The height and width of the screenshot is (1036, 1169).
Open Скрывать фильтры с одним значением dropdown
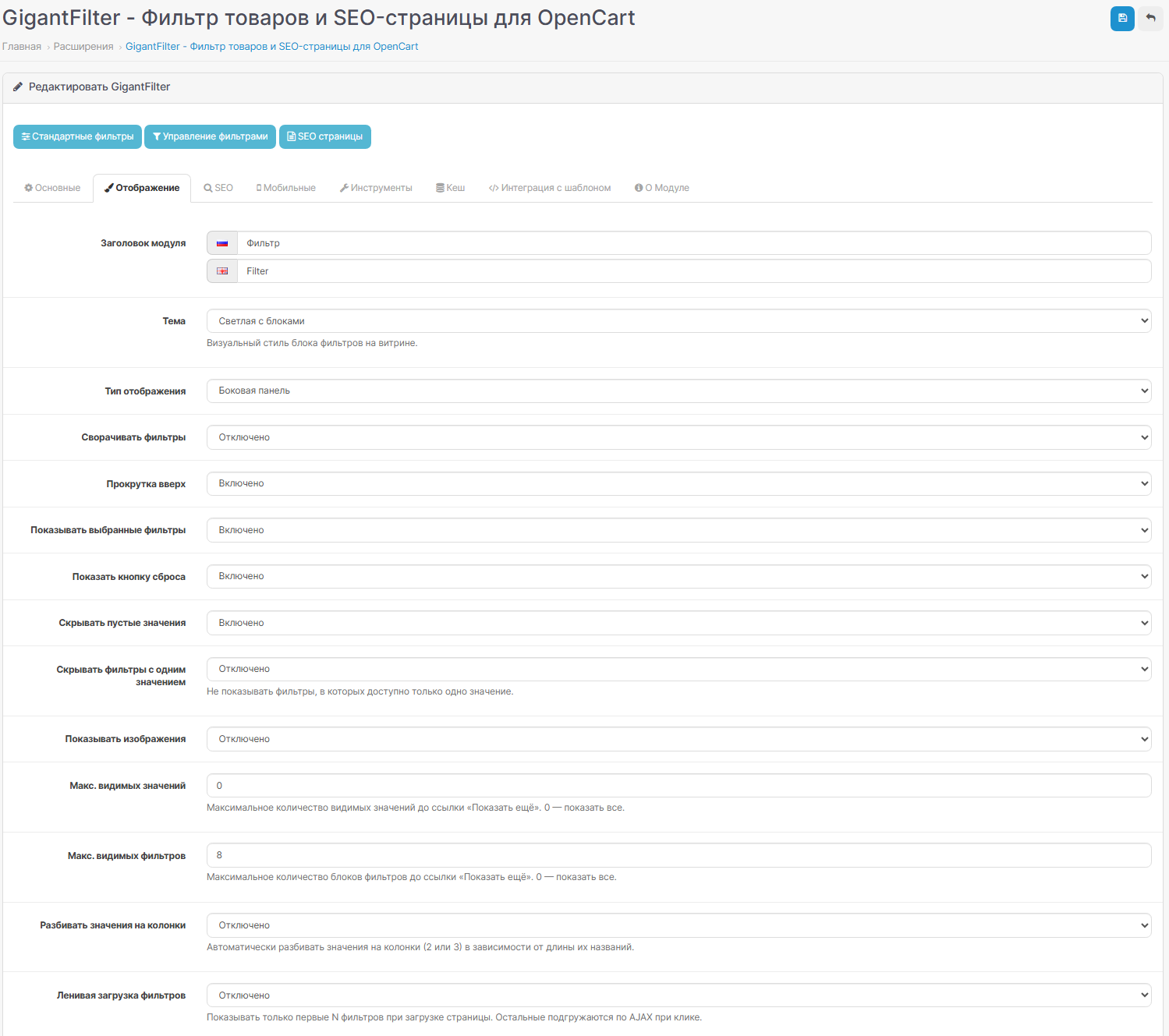(x=678, y=669)
